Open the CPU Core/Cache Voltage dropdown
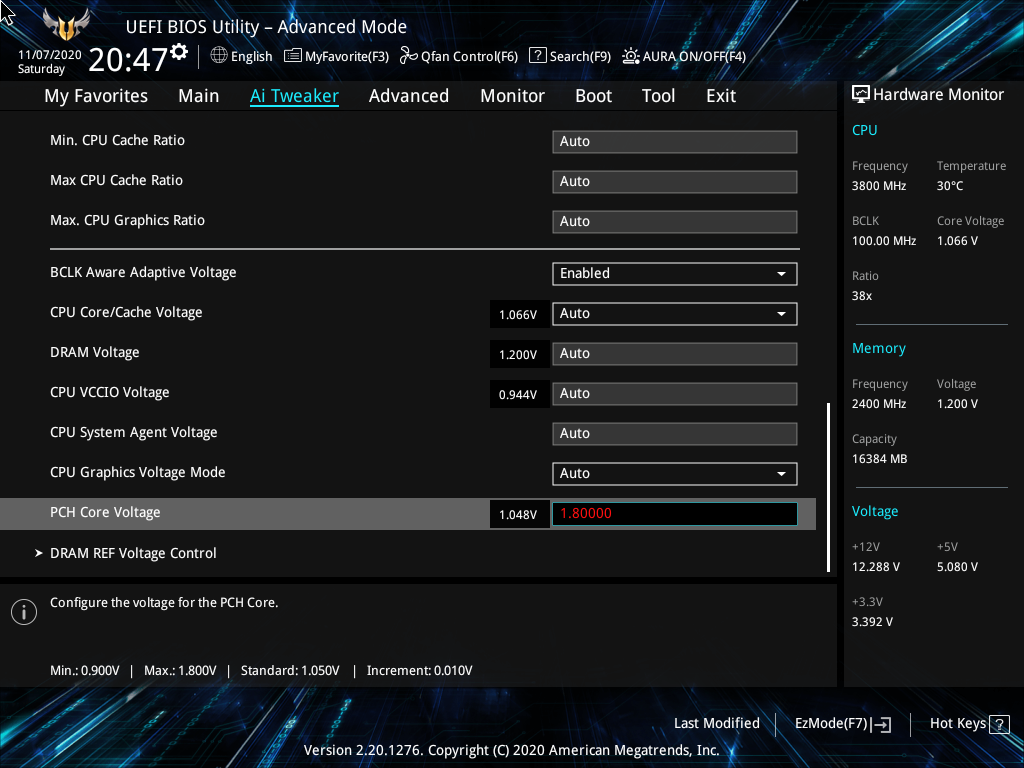 (675, 313)
